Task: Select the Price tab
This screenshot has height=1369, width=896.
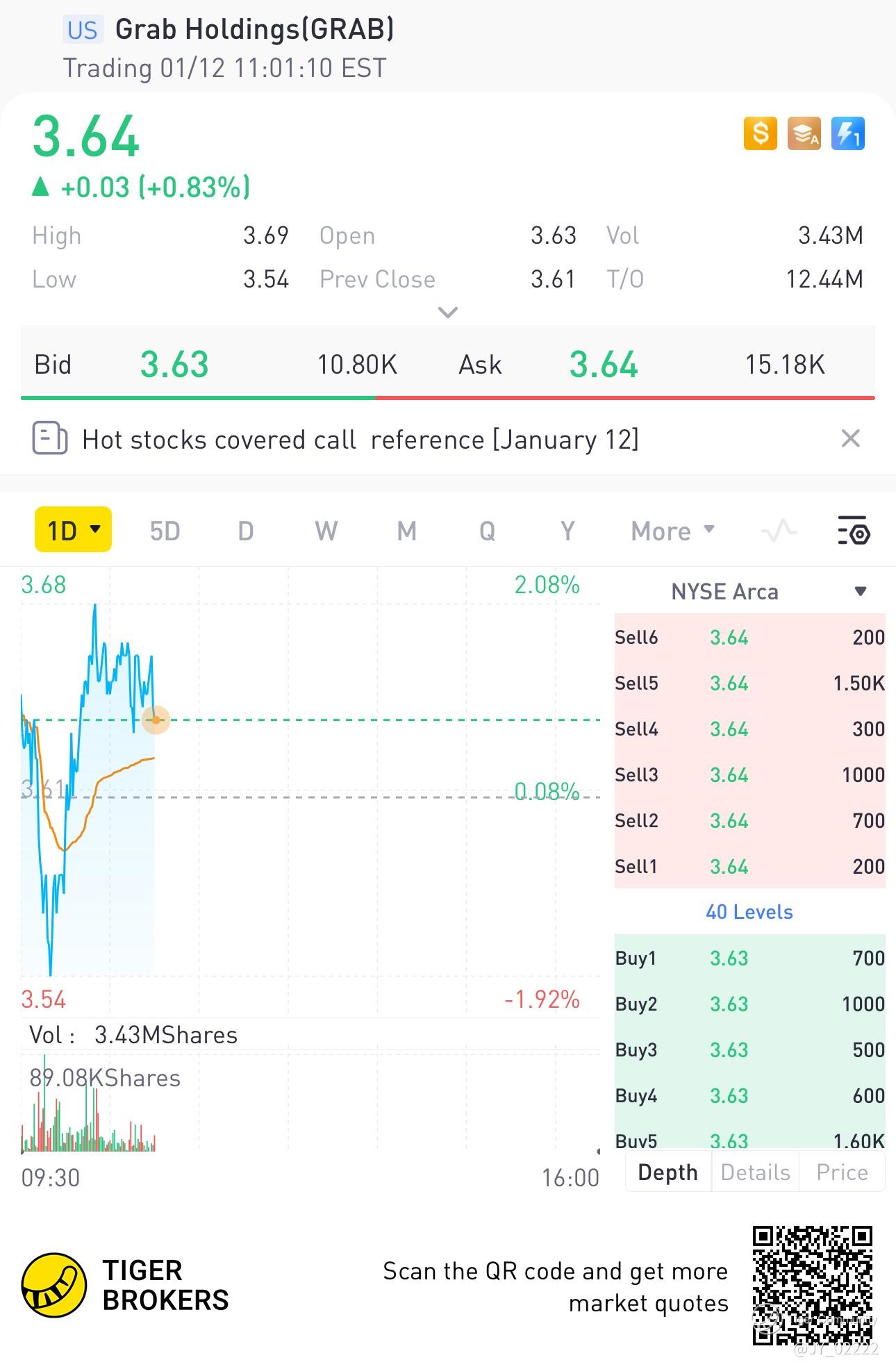Action: tap(842, 1172)
